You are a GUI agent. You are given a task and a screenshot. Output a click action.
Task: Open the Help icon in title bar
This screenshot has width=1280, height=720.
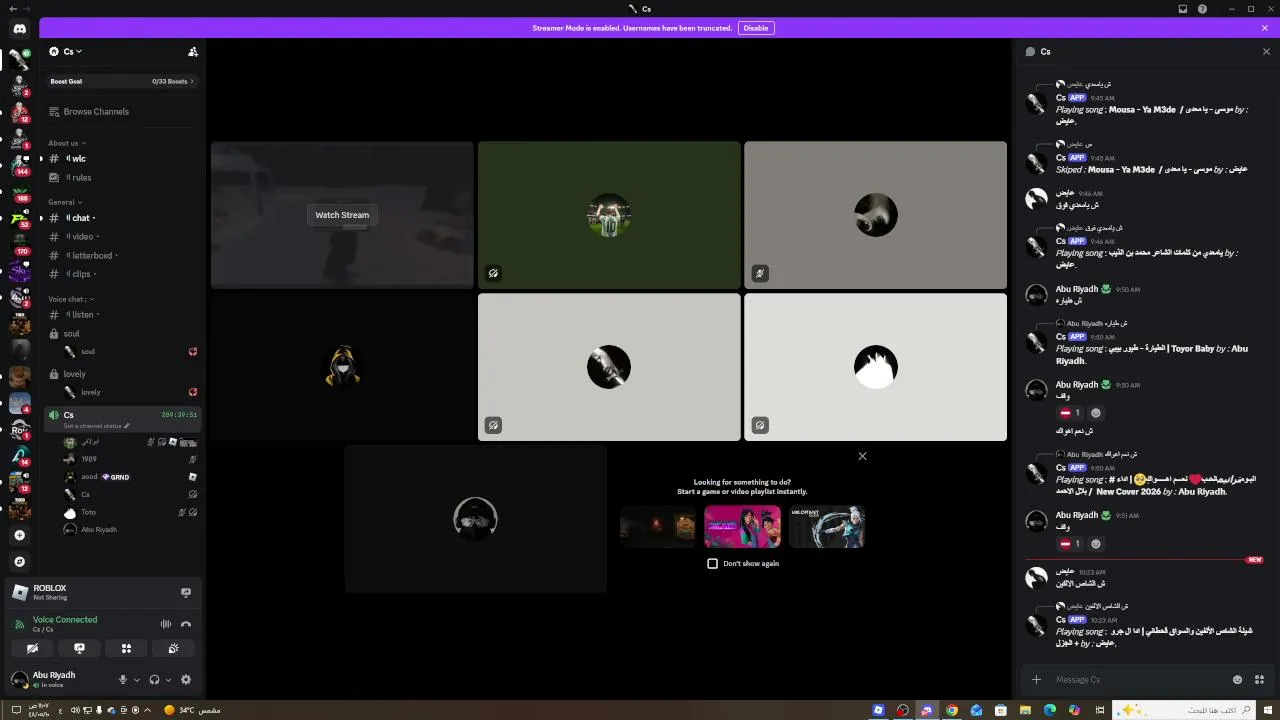click(1203, 9)
